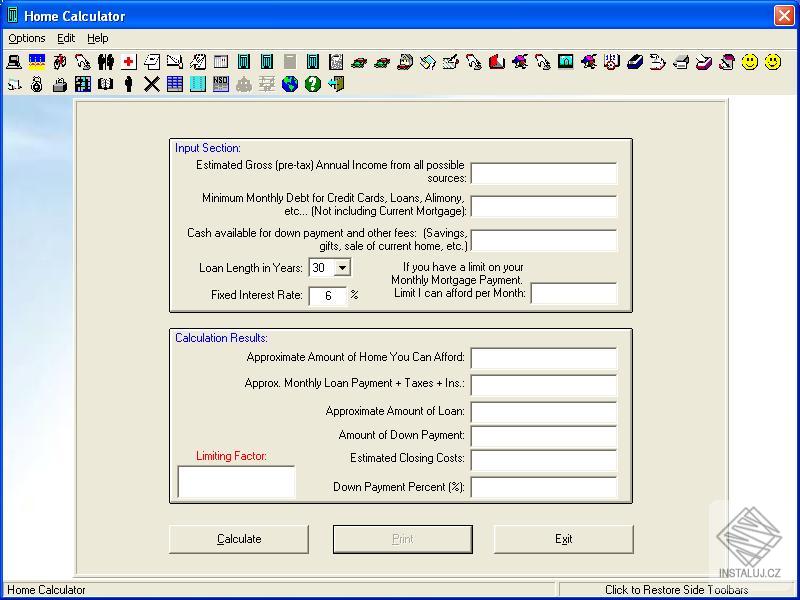Screen dimensions: 800x600
Task: Click the two-people toolbar icon
Action: 106,62
